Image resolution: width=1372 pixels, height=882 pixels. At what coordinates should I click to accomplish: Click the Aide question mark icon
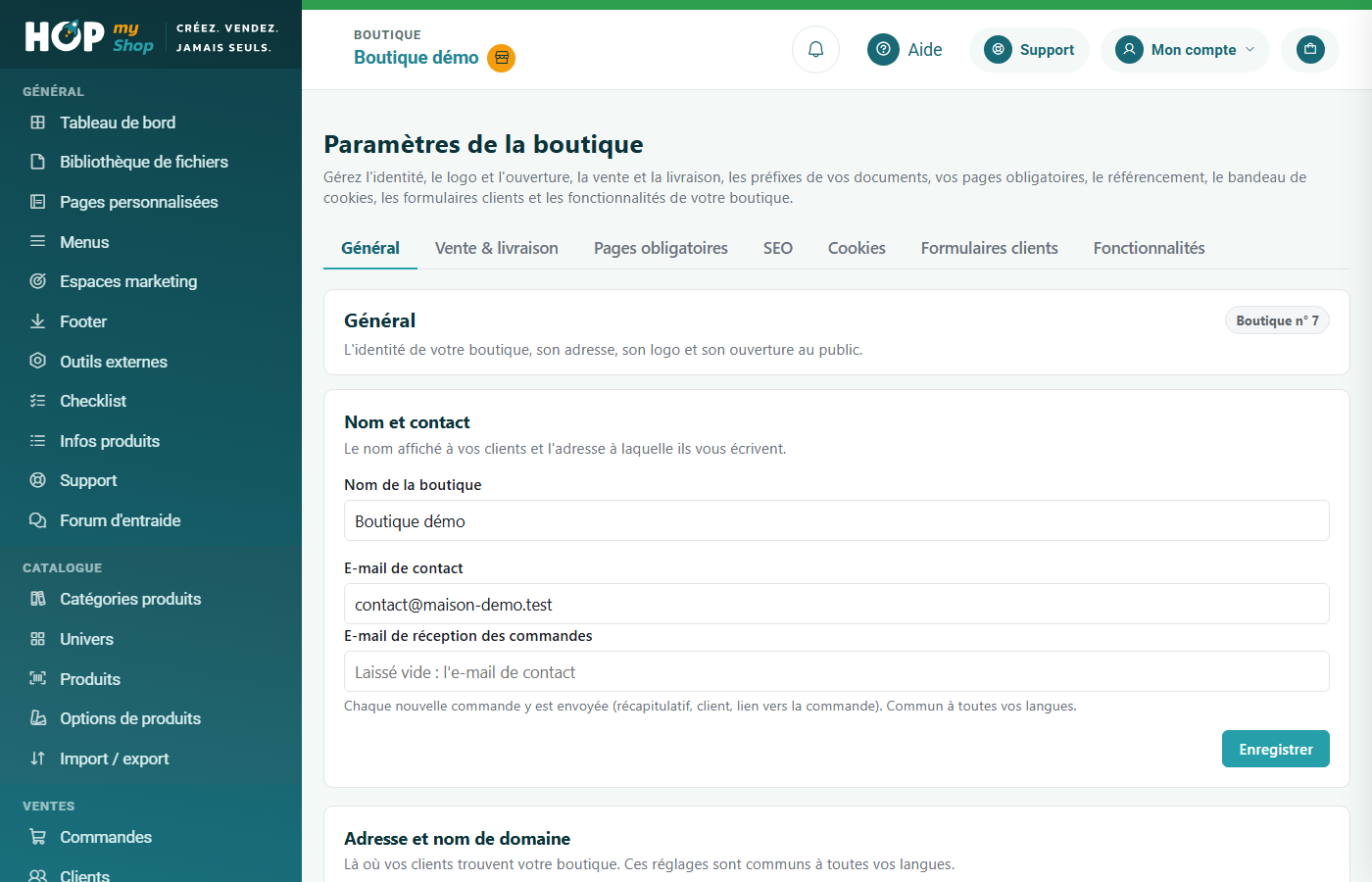click(x=883, y=49)
